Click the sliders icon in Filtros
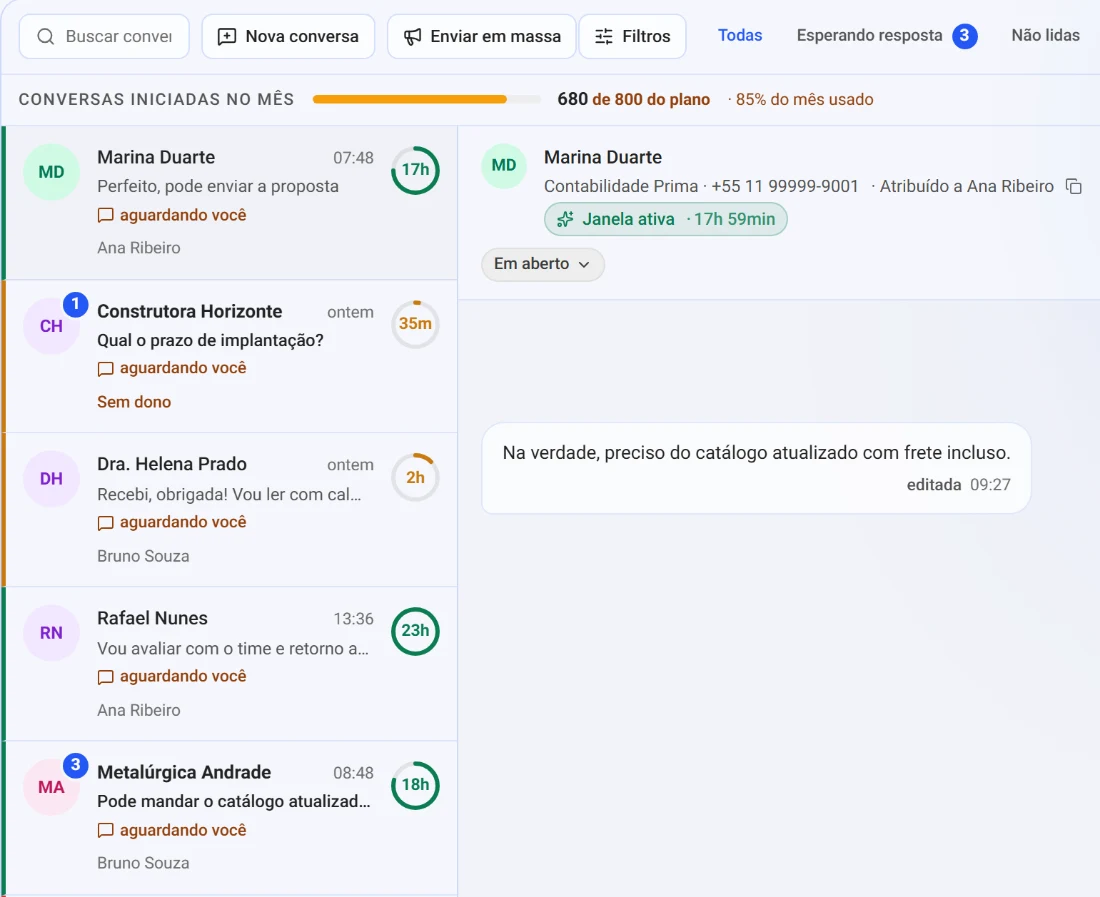 604,36
